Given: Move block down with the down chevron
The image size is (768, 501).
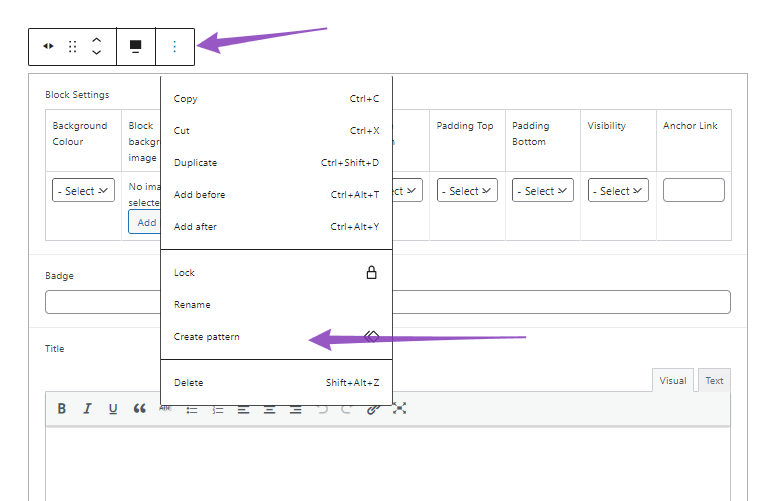Looking at the screenshot, I should pos(96,54).
